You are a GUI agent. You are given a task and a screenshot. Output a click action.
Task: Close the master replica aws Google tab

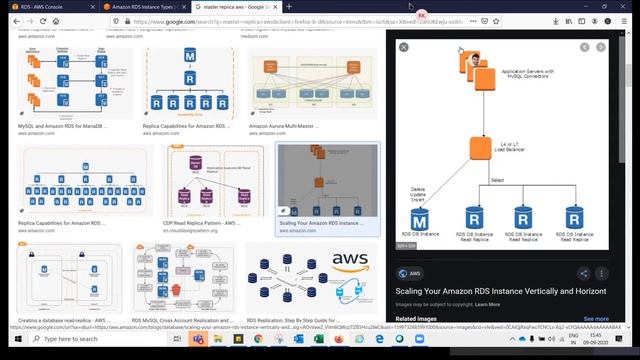coord(276,7)
